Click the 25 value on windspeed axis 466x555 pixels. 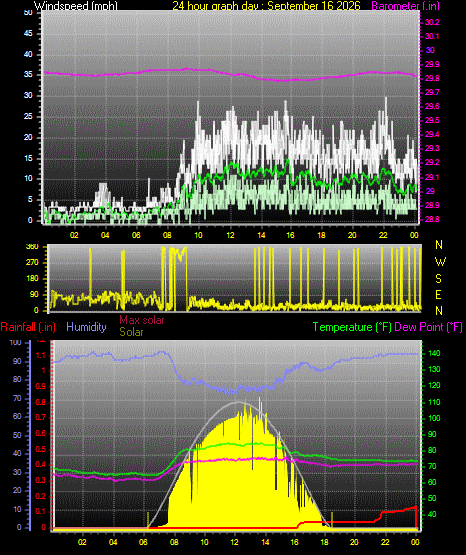(x=28, y=116)
